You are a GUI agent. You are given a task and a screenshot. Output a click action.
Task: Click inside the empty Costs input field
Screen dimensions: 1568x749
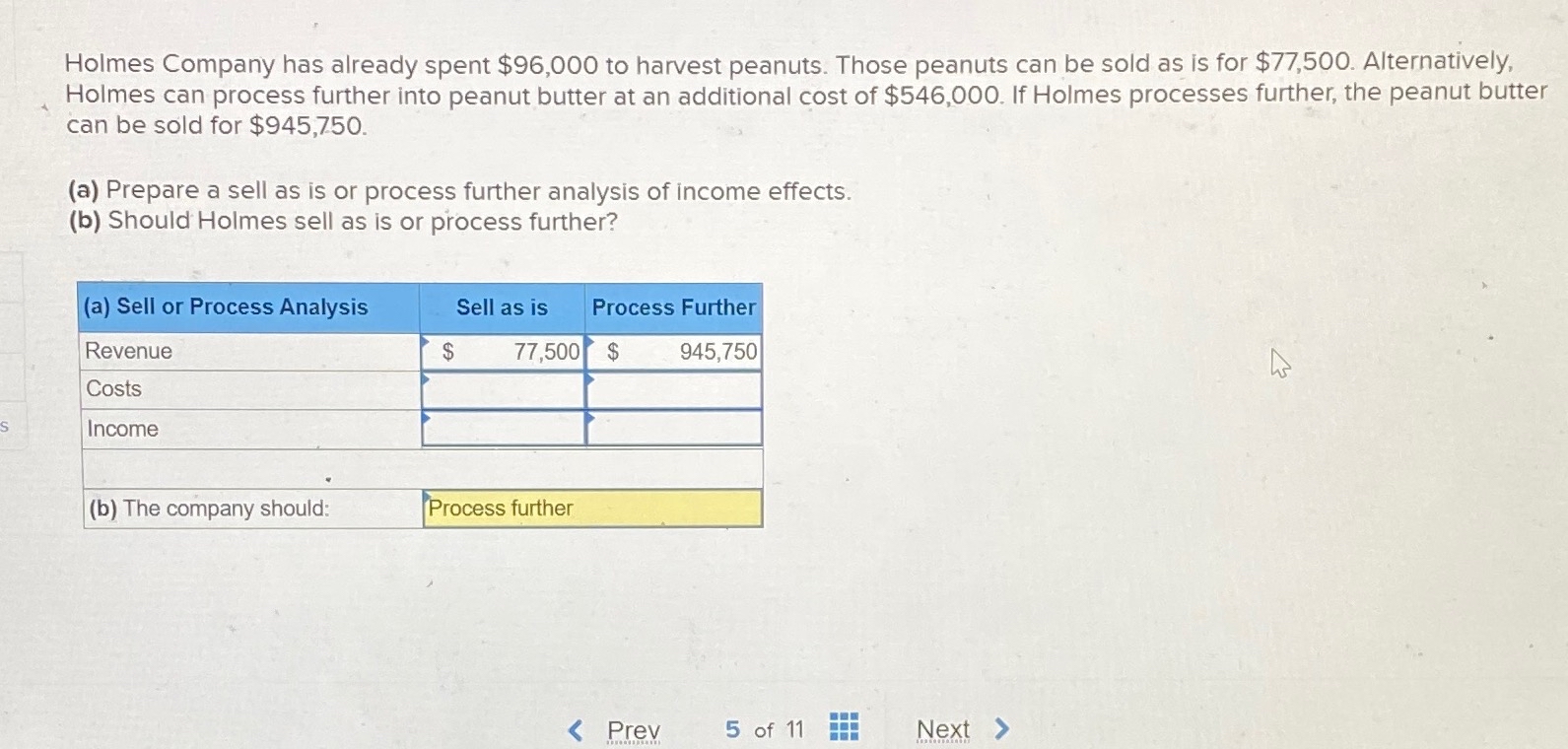504,388
